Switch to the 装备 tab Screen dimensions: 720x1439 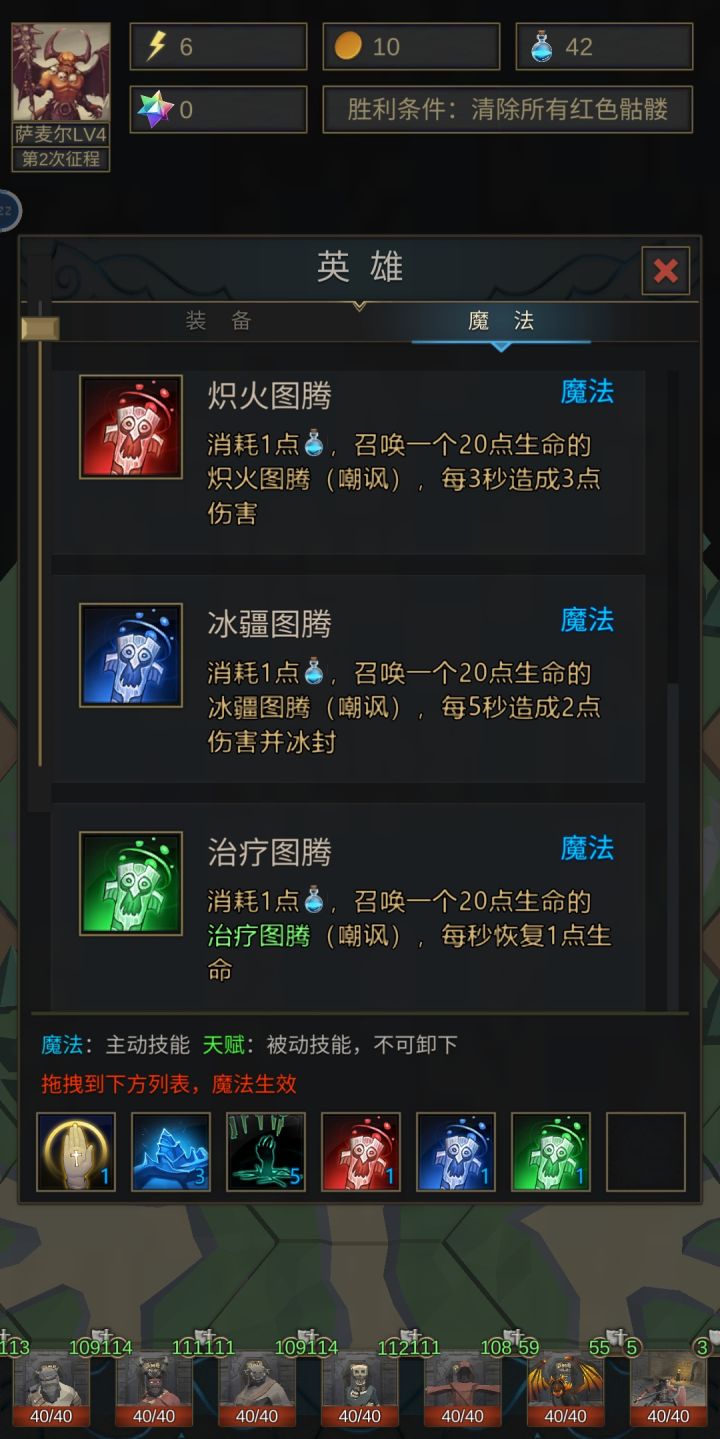tap(218, 321)
